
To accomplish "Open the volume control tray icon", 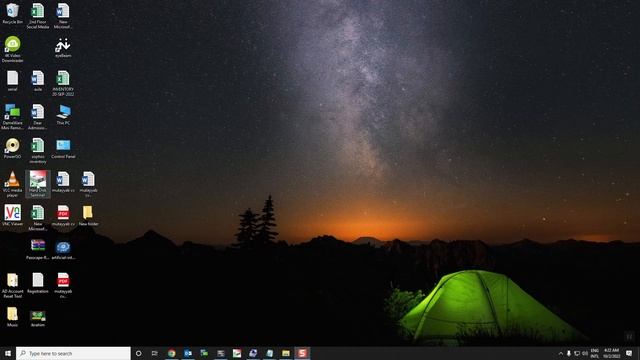I will coord(585,353).
